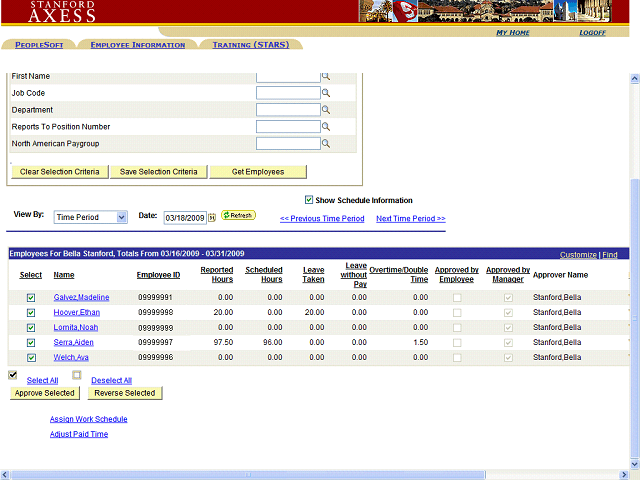Toggle the select checkbox for Serra, Aiden
The height and width of the screenshot is (480, 640).
pos(31,343)
